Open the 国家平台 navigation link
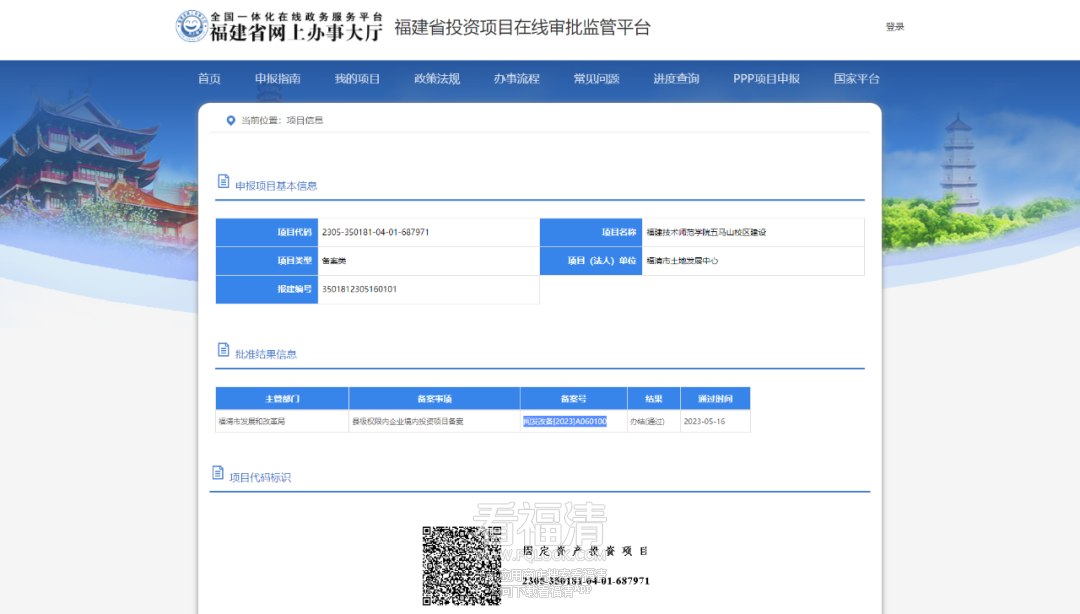Screen dimensions: 1080x614 tap(857, 79)
